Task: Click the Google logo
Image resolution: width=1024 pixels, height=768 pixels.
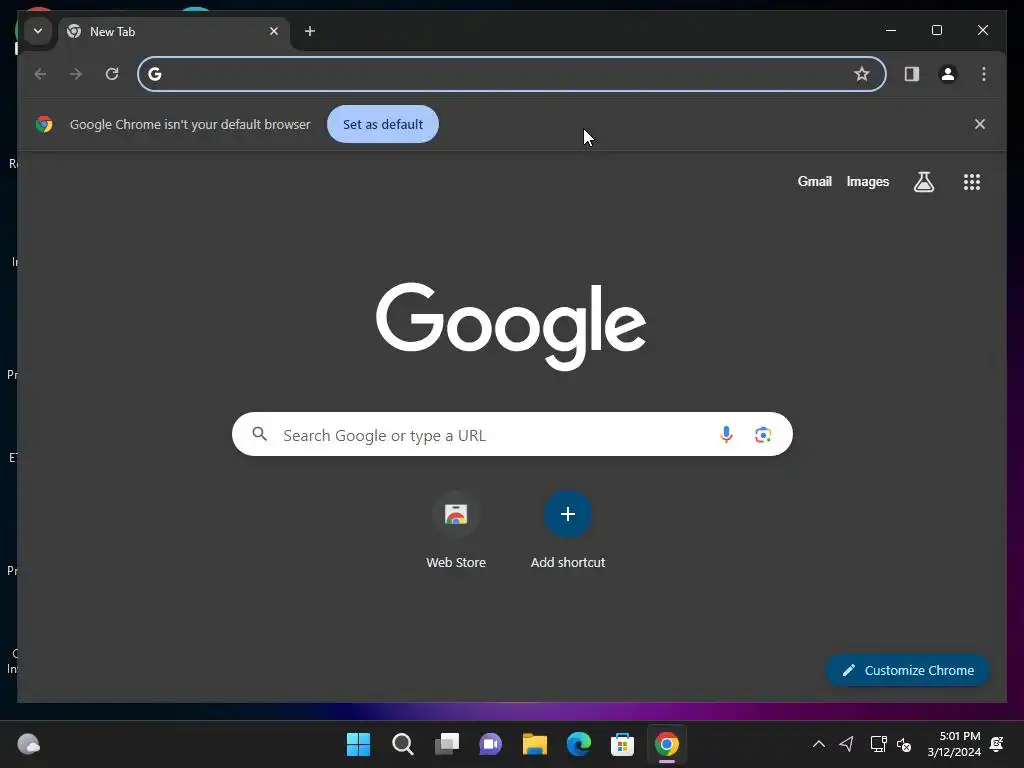Action: coord(511,325)
